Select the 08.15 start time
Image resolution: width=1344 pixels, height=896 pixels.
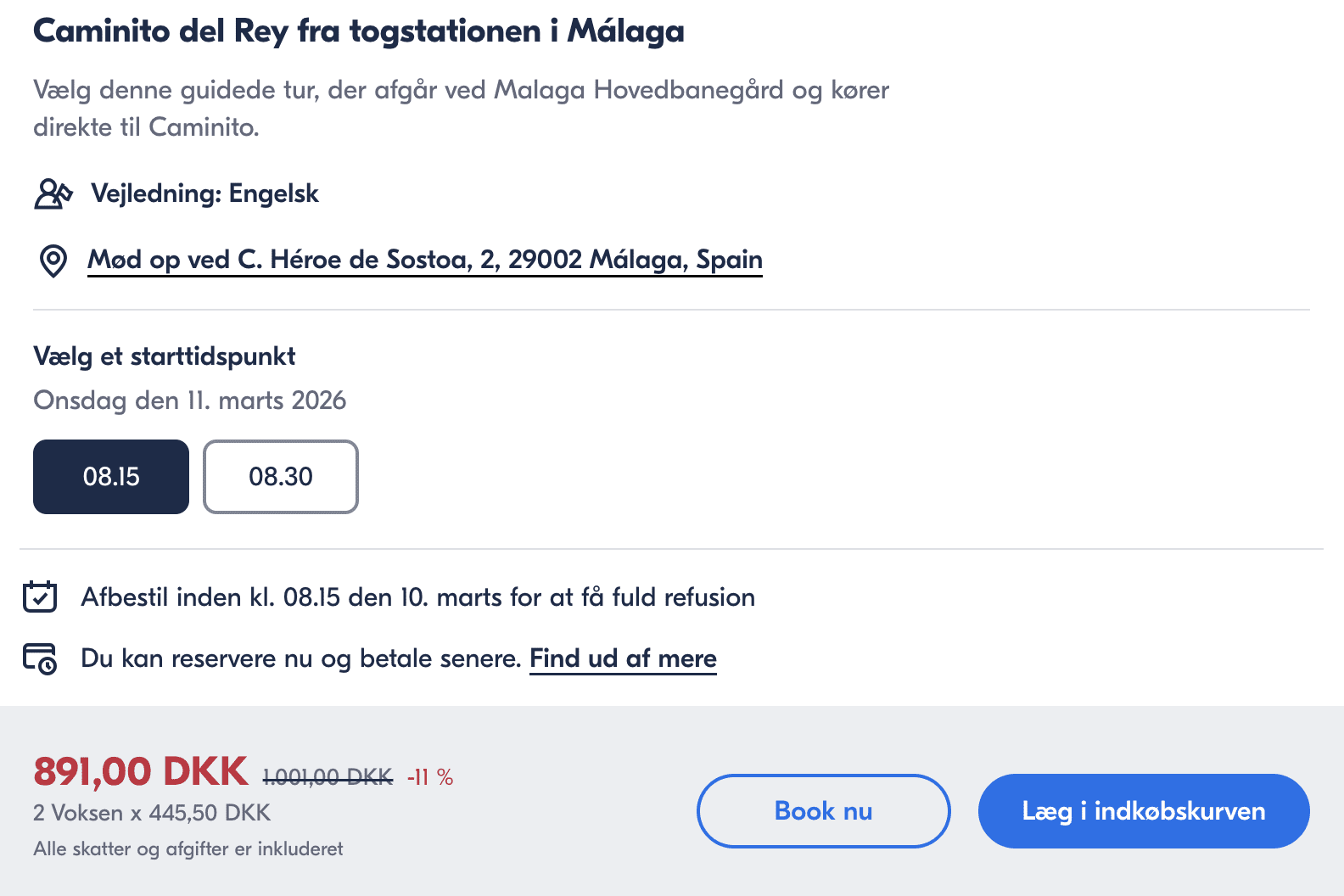coord(111,477)
